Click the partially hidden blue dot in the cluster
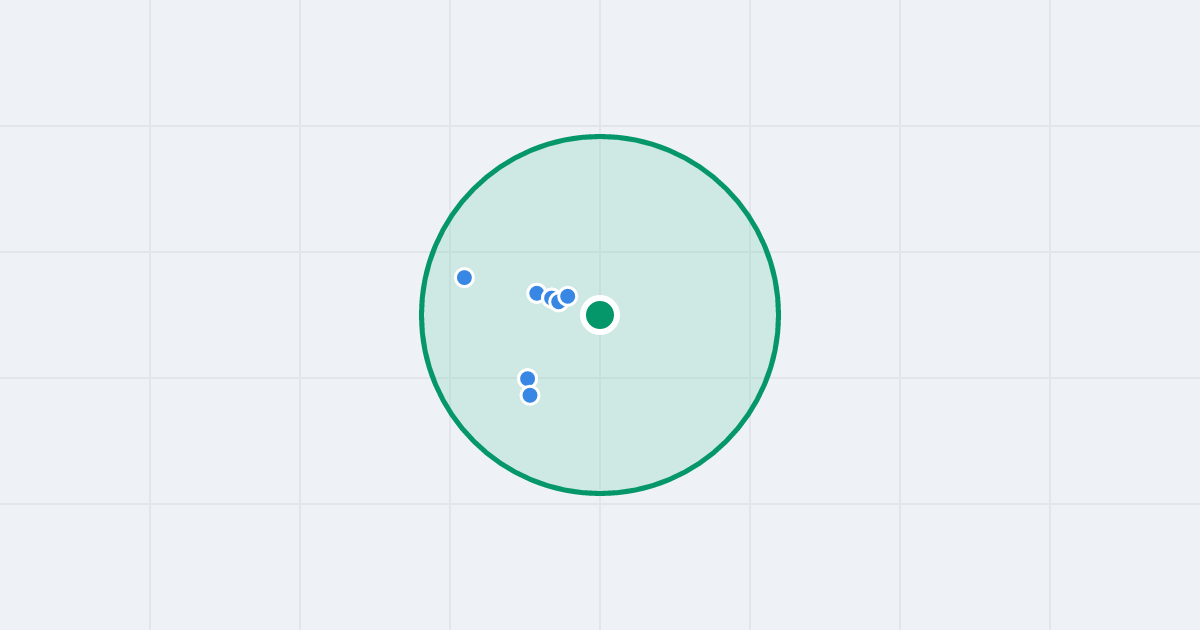1200x630 pixels. pos(550,298)
